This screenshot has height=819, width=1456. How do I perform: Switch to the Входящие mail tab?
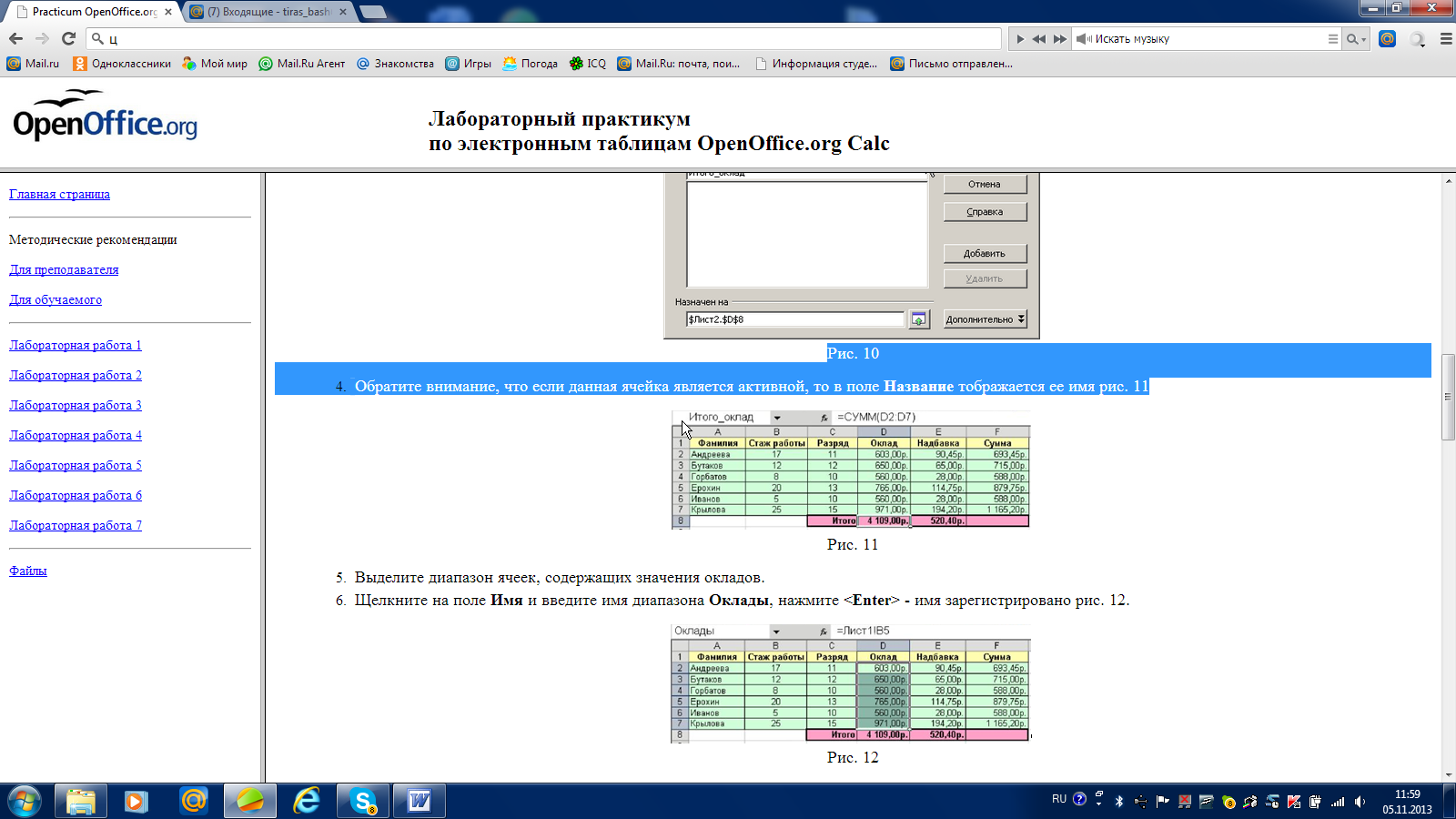pyautogui.click(x=268, y=12)
